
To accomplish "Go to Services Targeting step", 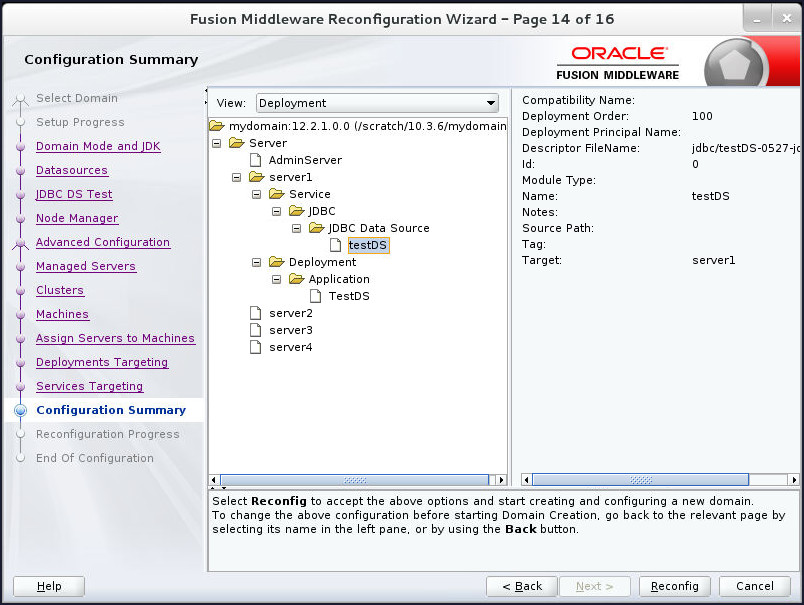I will point(89,386).
